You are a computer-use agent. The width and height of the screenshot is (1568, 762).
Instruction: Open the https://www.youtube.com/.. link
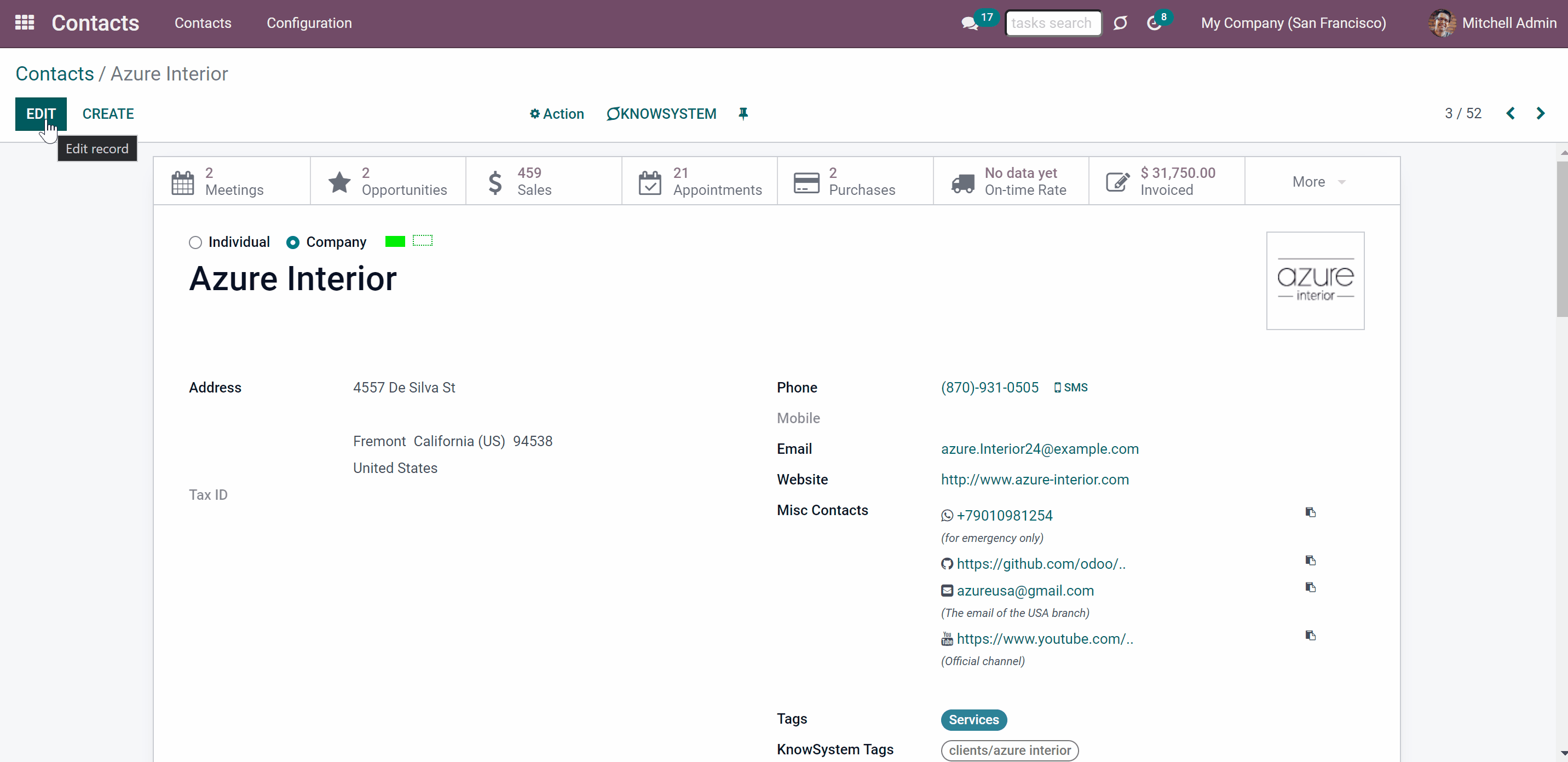(1045, 638)
